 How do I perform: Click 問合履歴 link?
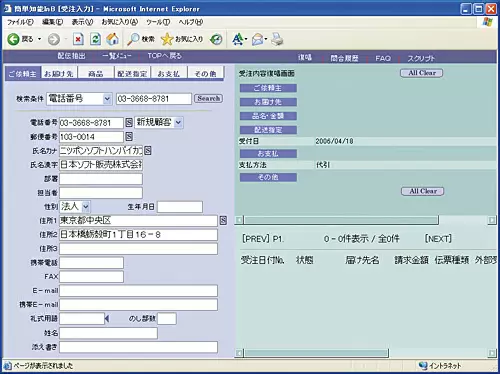(345, 58)
